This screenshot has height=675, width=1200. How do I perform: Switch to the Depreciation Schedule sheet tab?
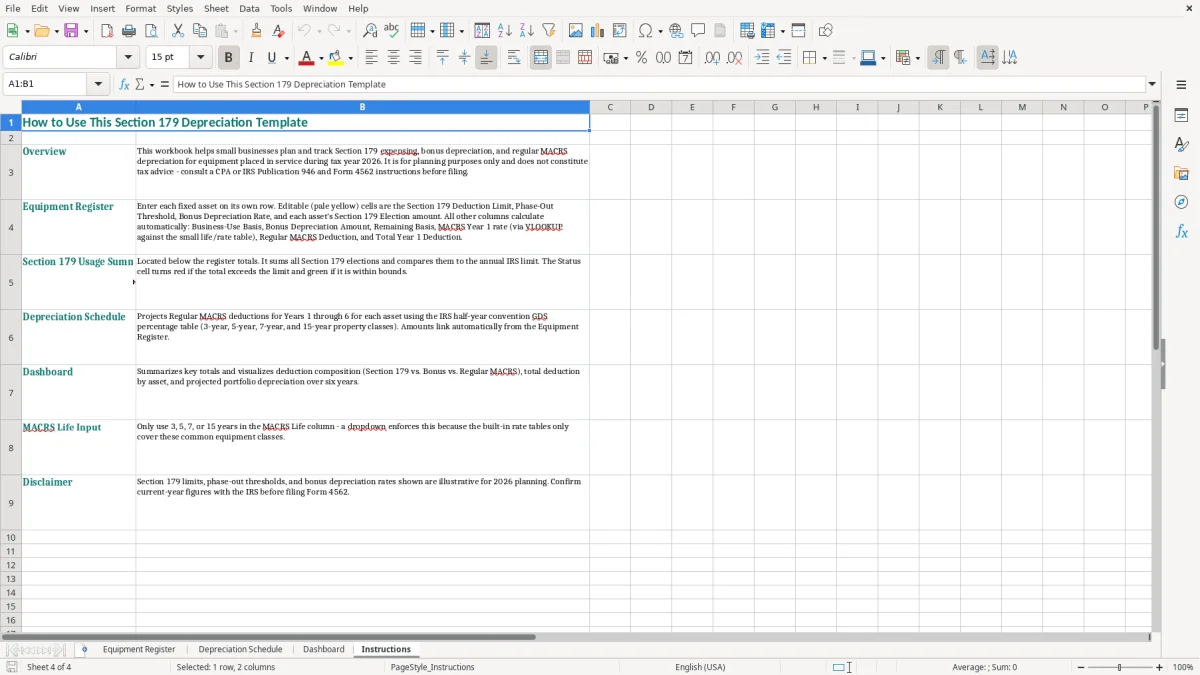[240, 649]
